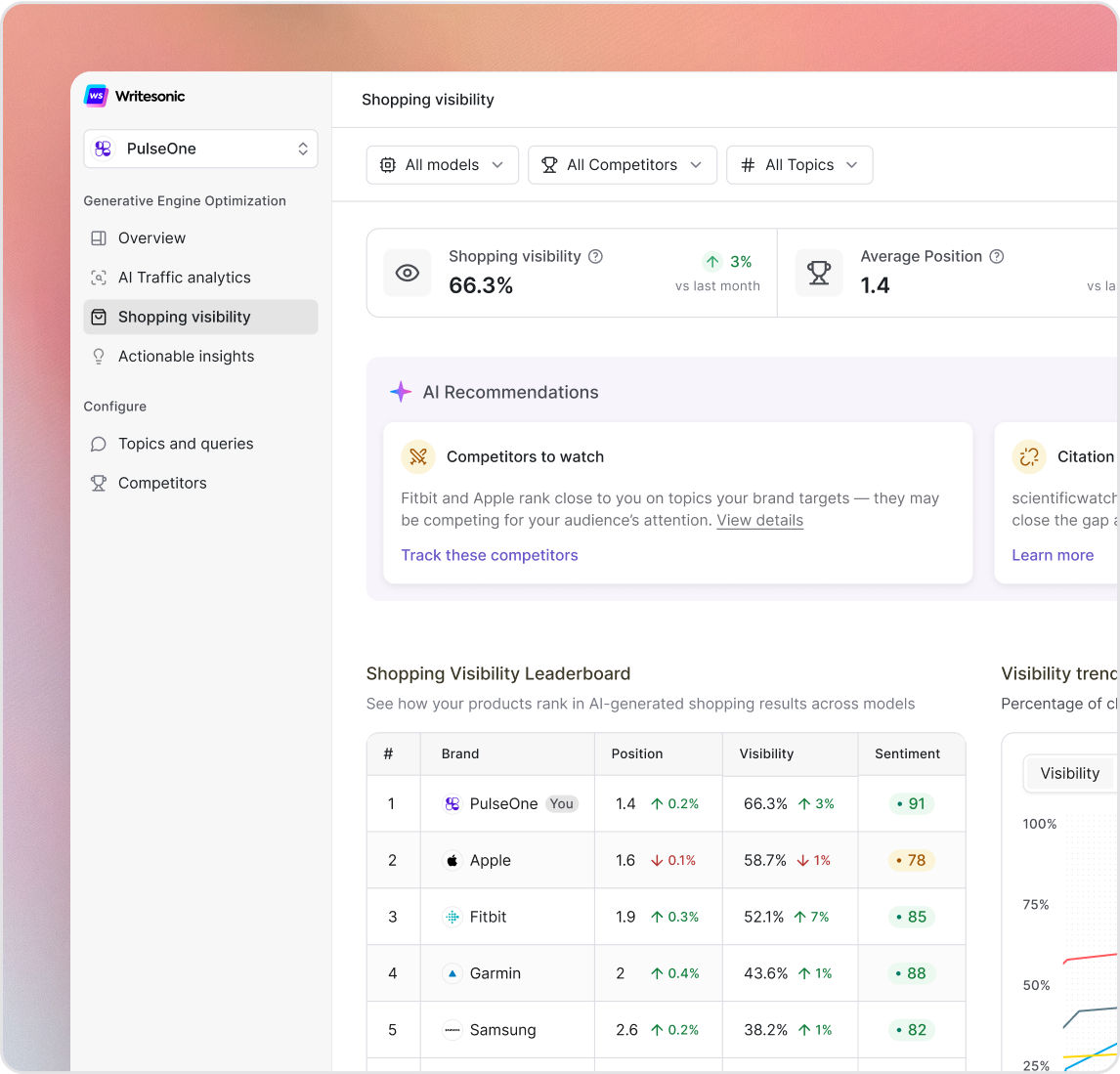
Task: Click the Samsung logo in leaderboard
Action: 452,1030
